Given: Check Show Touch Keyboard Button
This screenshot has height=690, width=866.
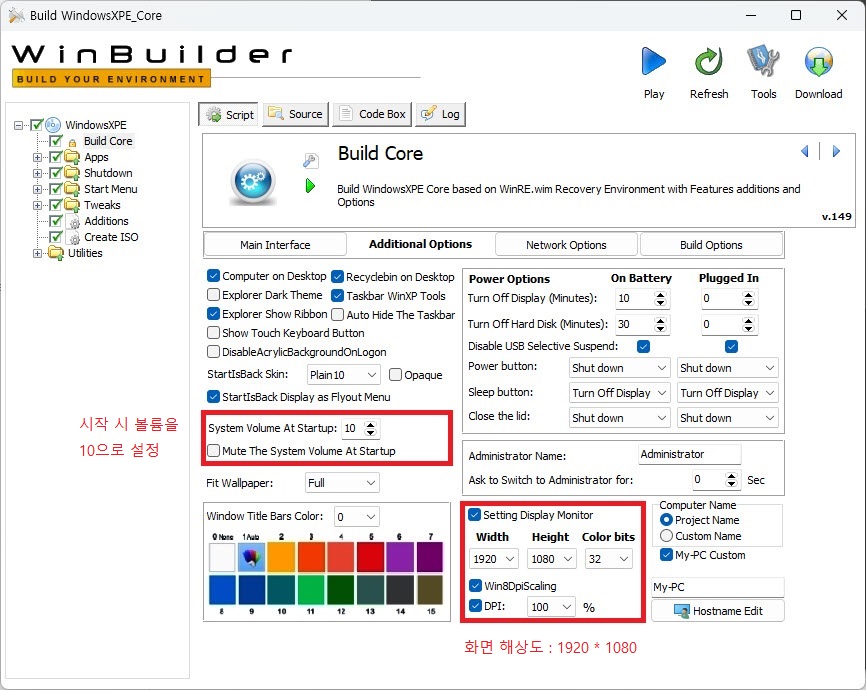Looking at the screenshot, I should click(213, 333).
